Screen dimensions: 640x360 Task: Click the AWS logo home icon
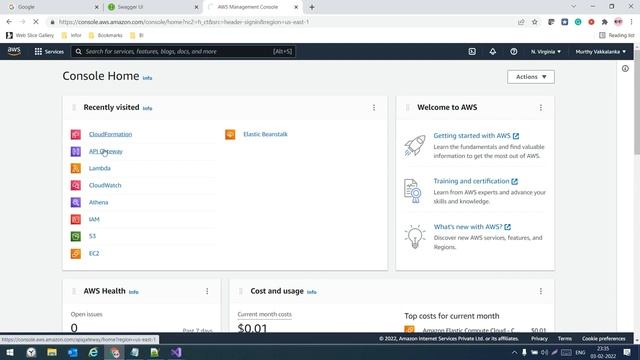(x=14, y=51)
